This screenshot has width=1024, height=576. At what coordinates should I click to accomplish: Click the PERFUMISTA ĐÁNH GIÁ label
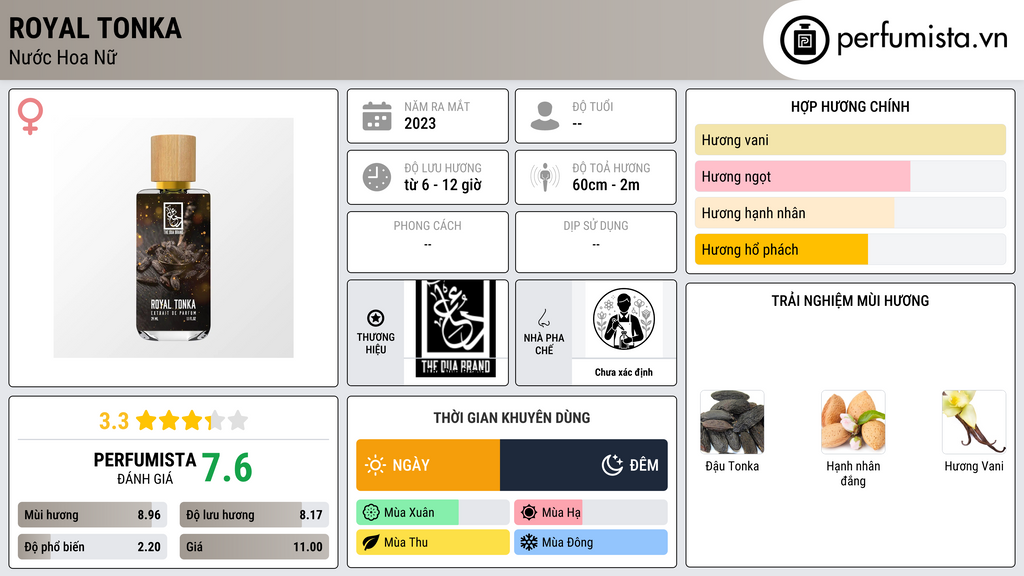(144, 468)
